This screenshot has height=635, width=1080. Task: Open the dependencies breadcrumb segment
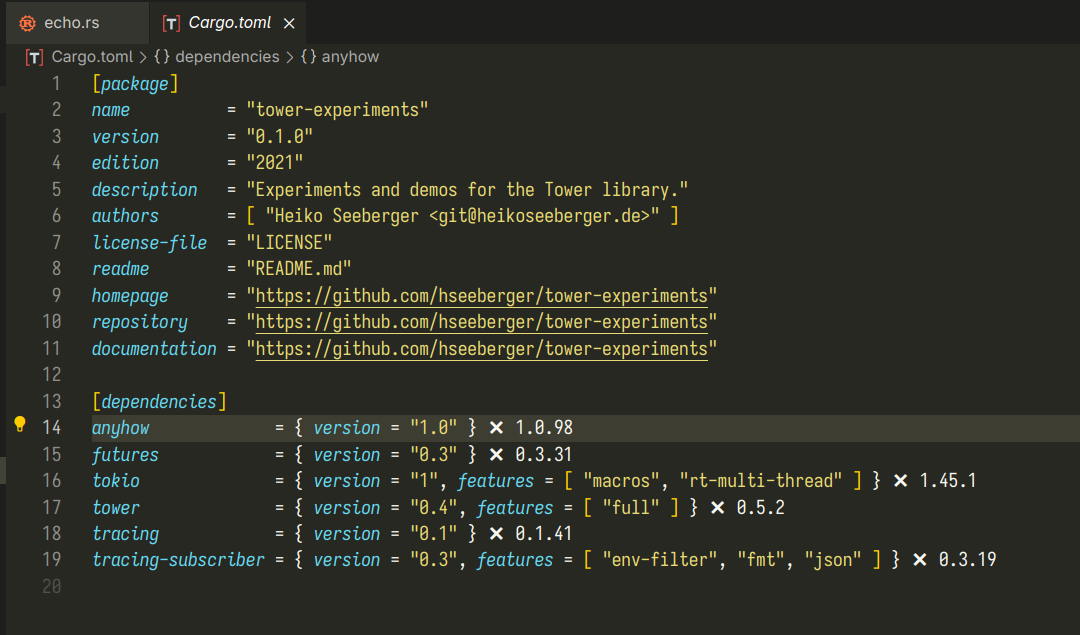(217, 56)
